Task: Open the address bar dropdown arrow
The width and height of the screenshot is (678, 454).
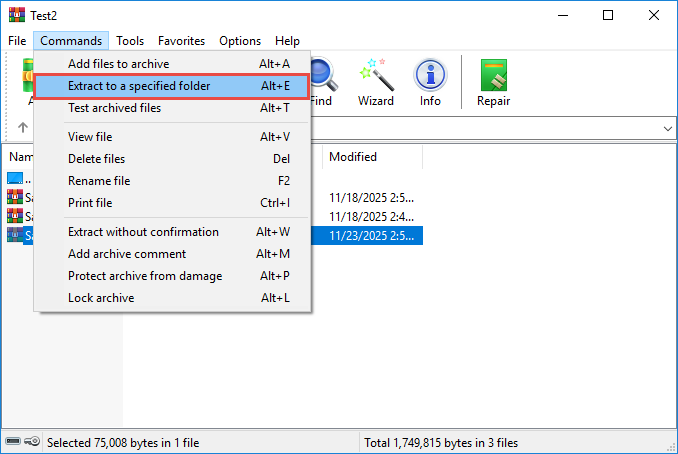Action: pyautogui.click(x=668, y=128)
